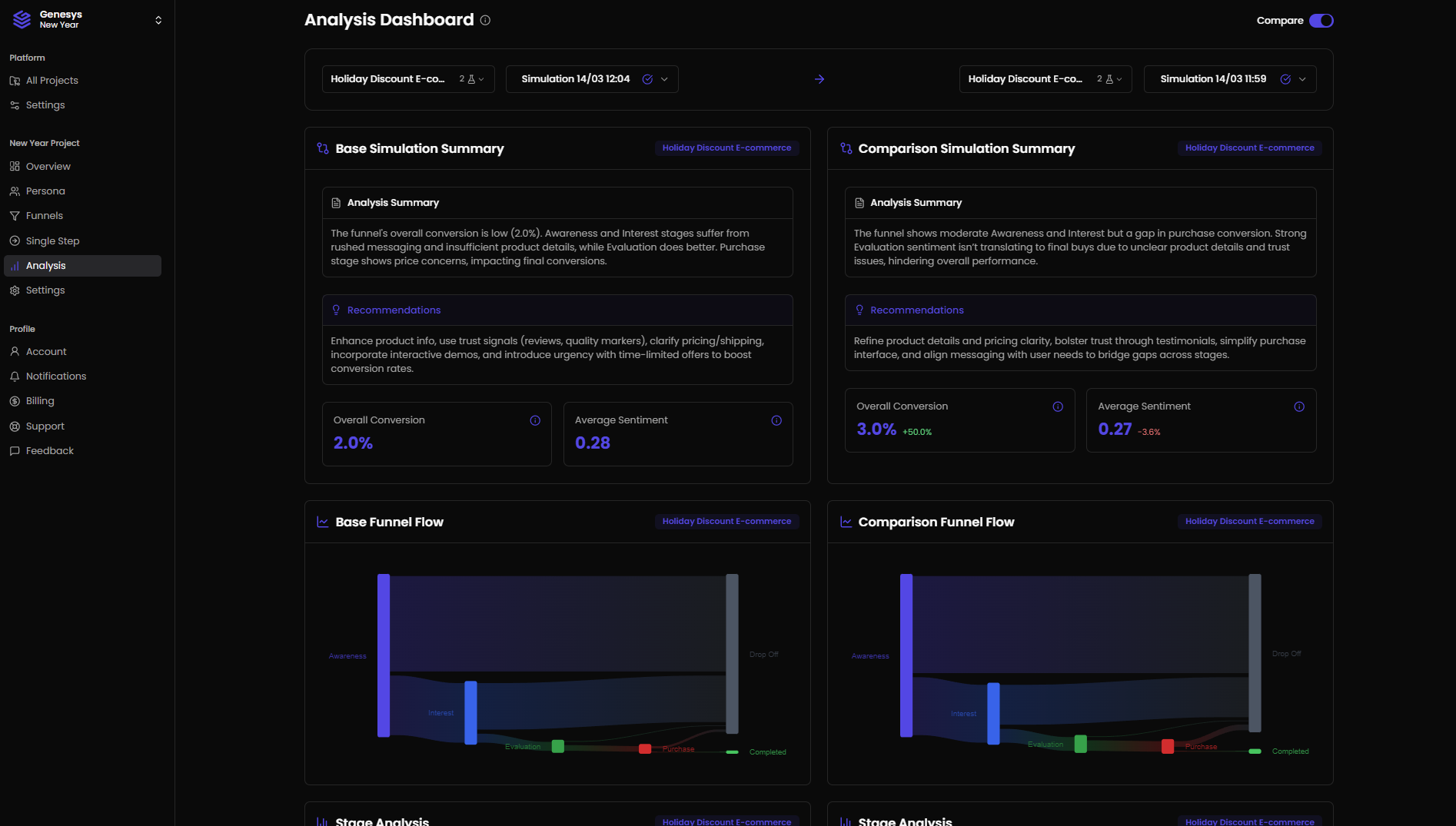This screenshot has width=1456, height=826.
Task: Navigate to Persona section
Action: [x=82, y=191]
